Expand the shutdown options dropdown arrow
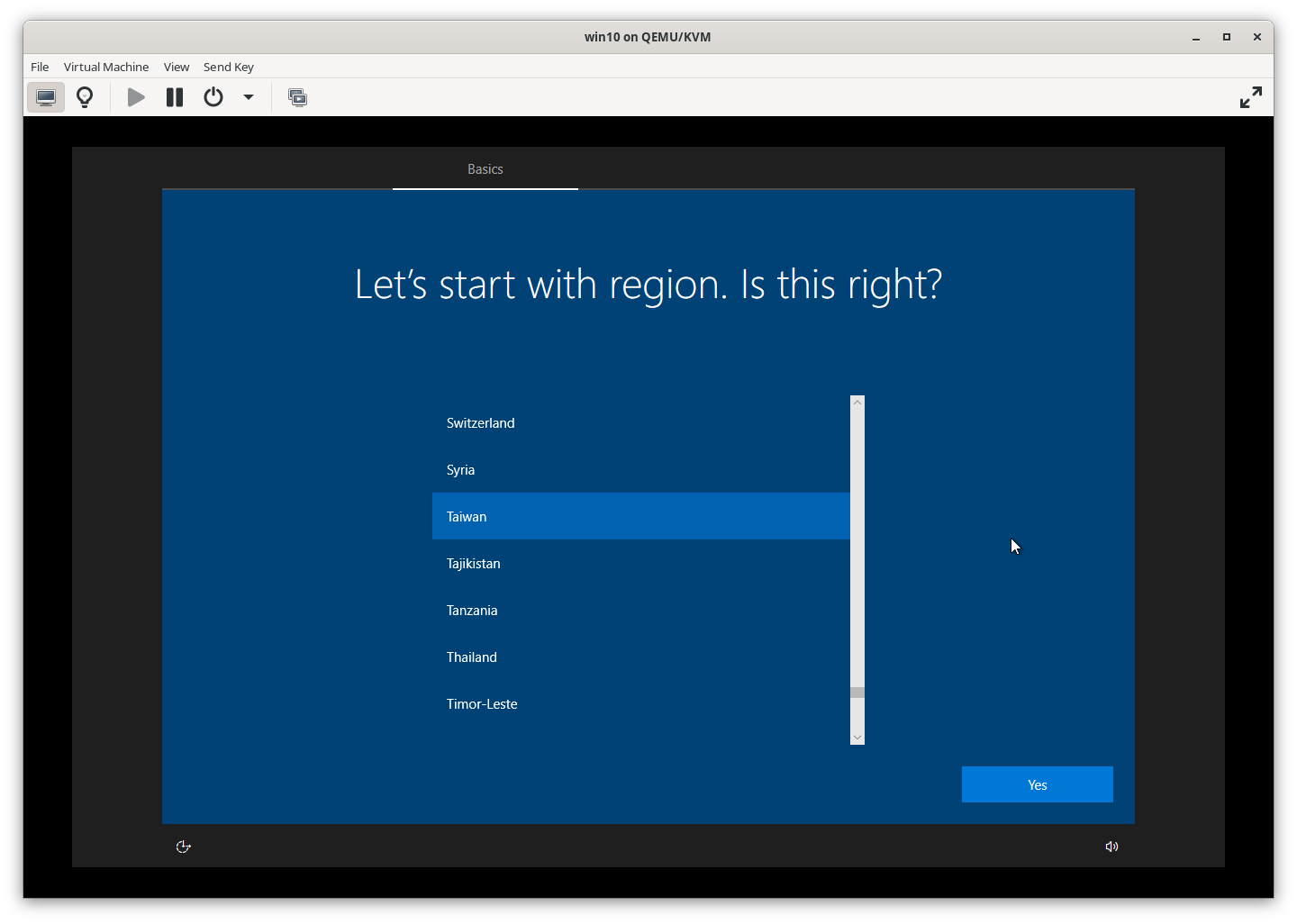The image size is (1297, 924). click(249, 97)
